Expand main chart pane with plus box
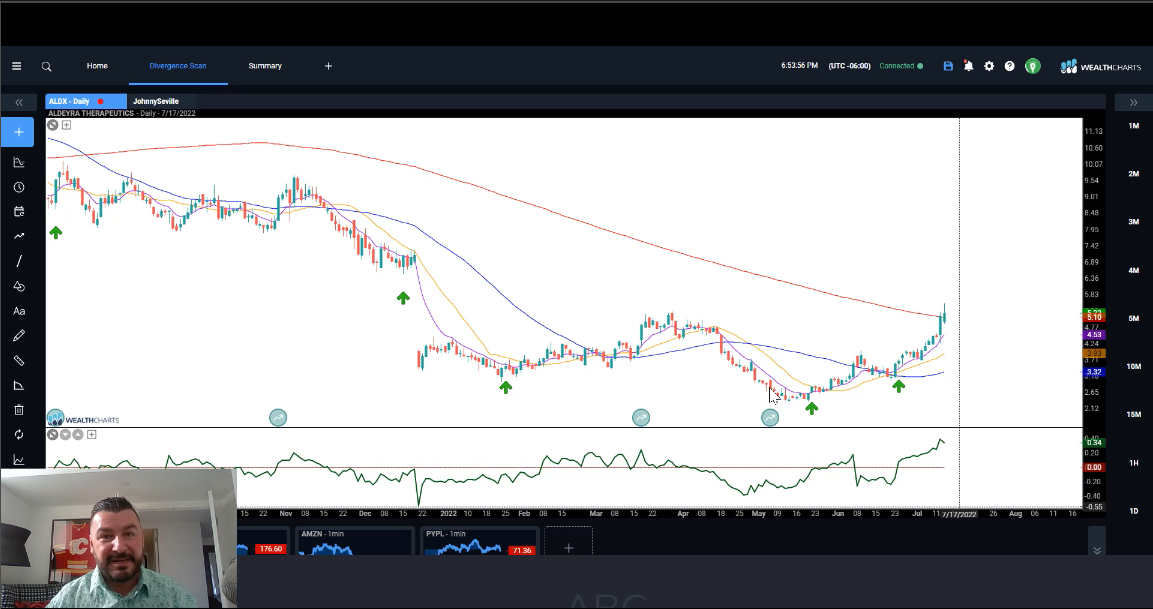This screenshot has height=609, width=1153. pos(66,125)
